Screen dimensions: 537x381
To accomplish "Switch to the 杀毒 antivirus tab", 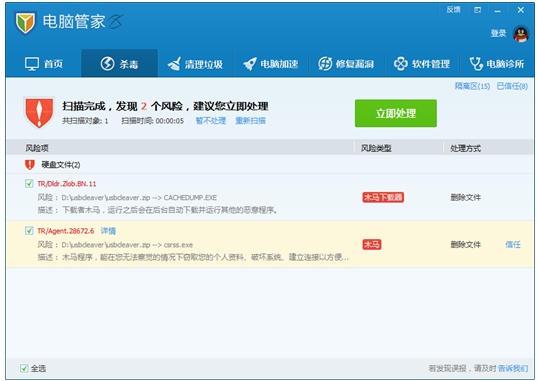I will point(119,64).
